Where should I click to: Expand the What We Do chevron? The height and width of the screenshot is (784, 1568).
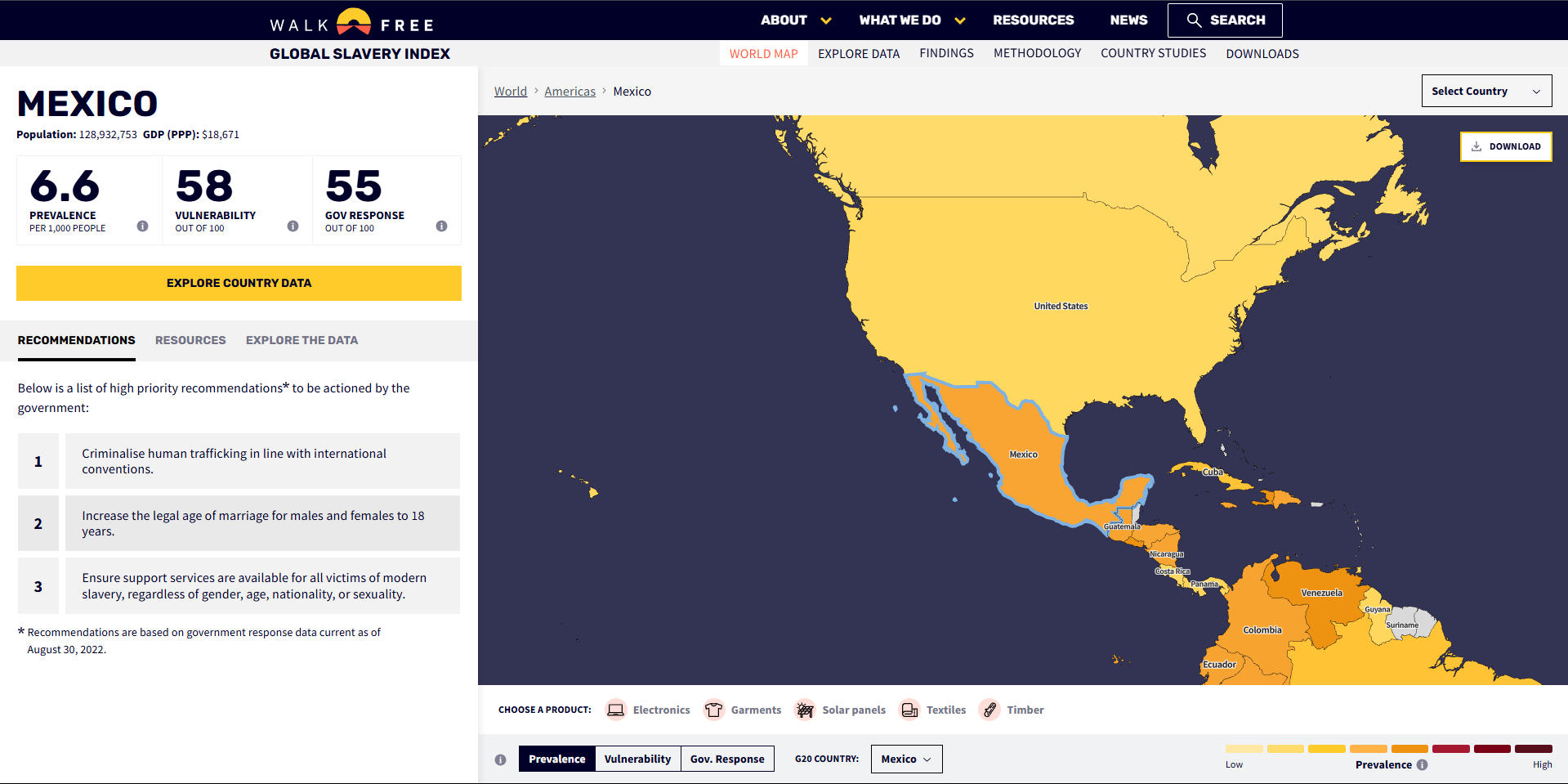[960, 20]
